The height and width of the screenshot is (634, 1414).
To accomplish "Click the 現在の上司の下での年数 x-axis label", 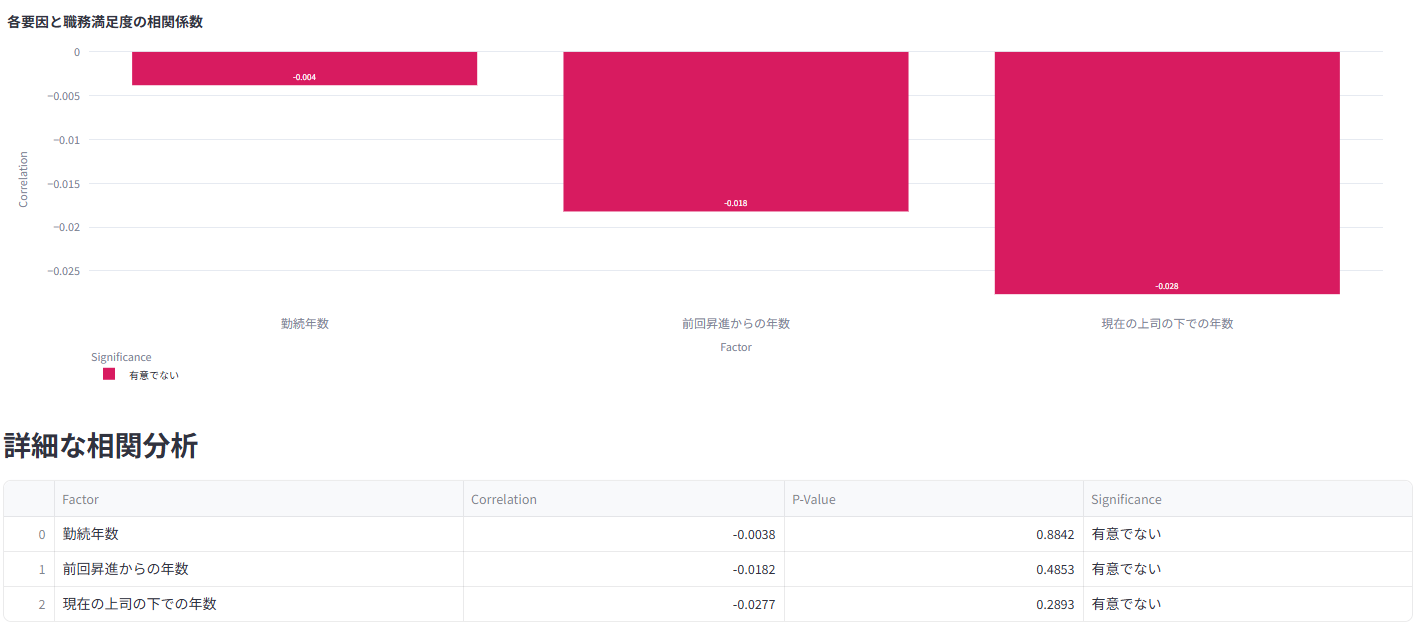I will tap(1167, 324).
